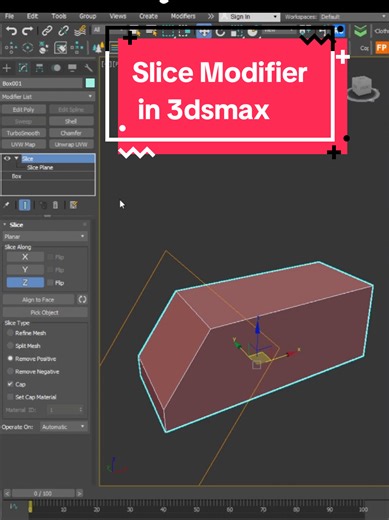Click the Redo arrow icon
This screenshot has width=389, height=520.
[27, 31]
